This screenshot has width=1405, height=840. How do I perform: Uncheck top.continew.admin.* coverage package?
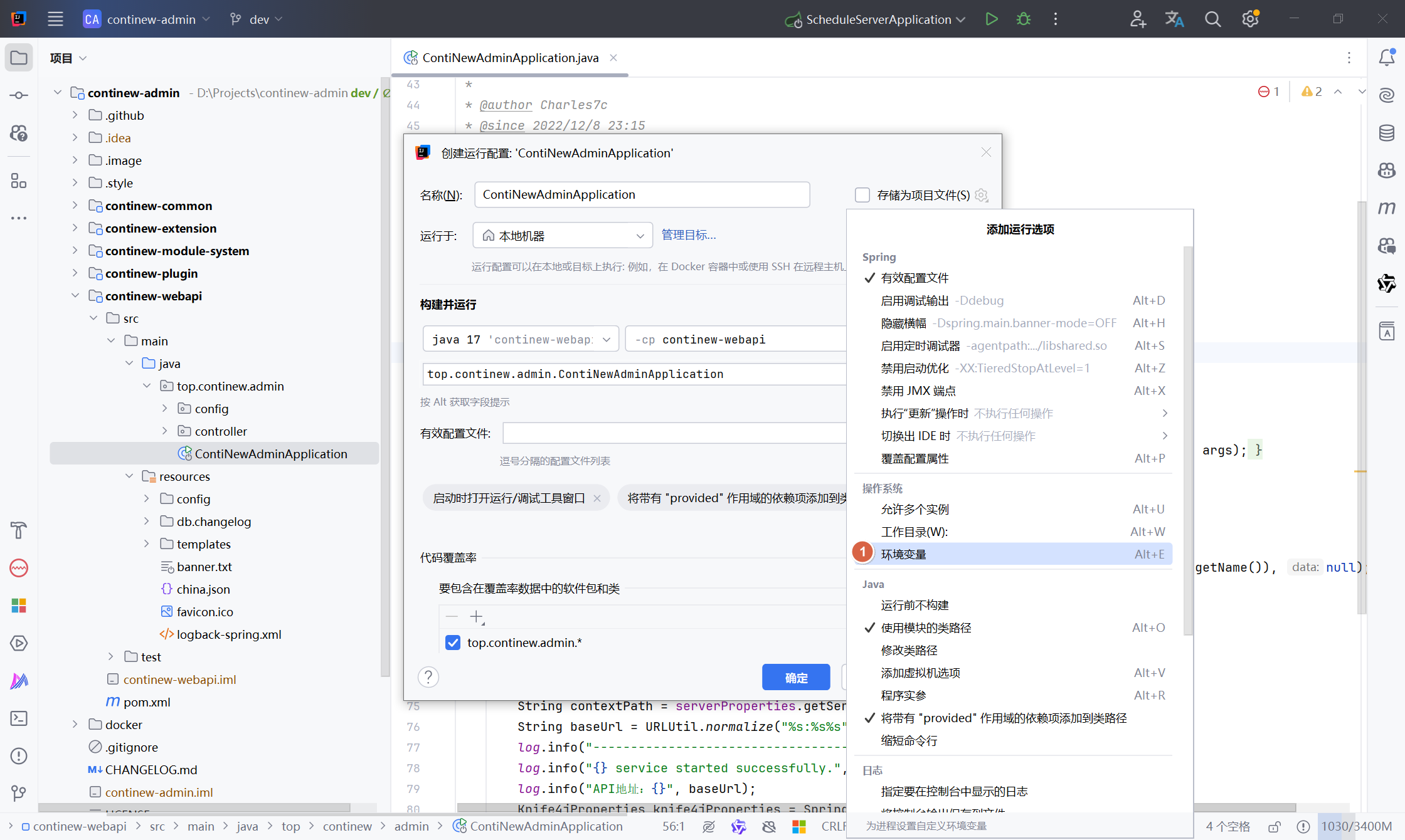coord(453,643)
